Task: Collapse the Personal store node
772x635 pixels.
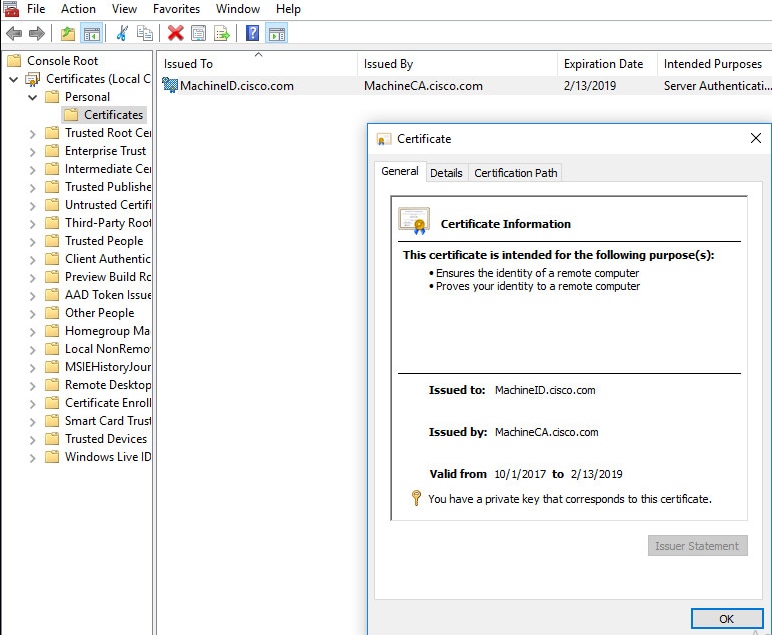Action: (x=32, y=97)
